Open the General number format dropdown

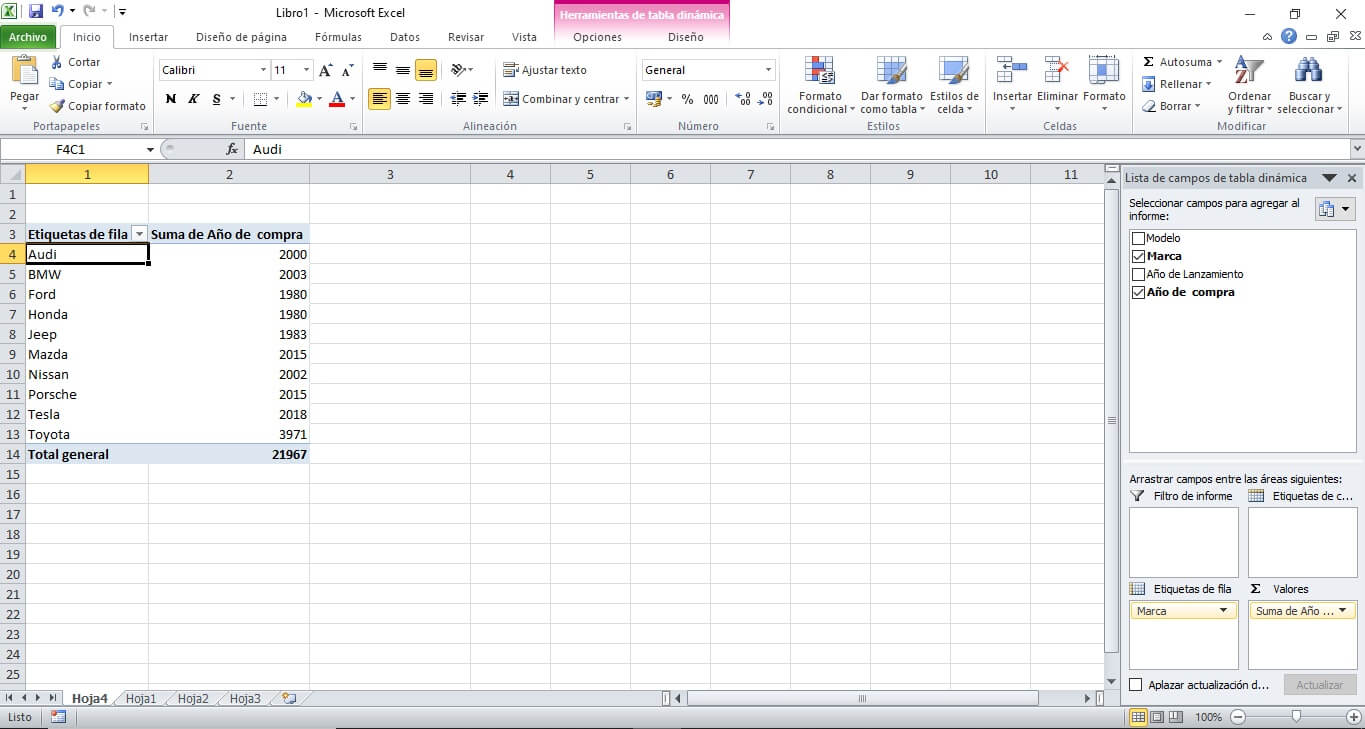click(x=768, y=70)
